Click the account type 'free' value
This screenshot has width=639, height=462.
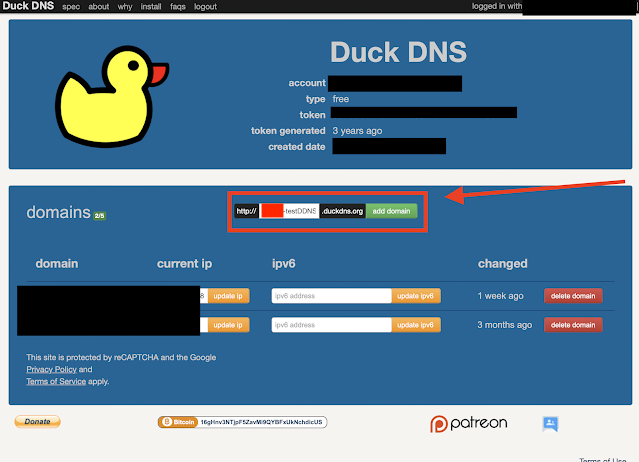coord(341,99)
